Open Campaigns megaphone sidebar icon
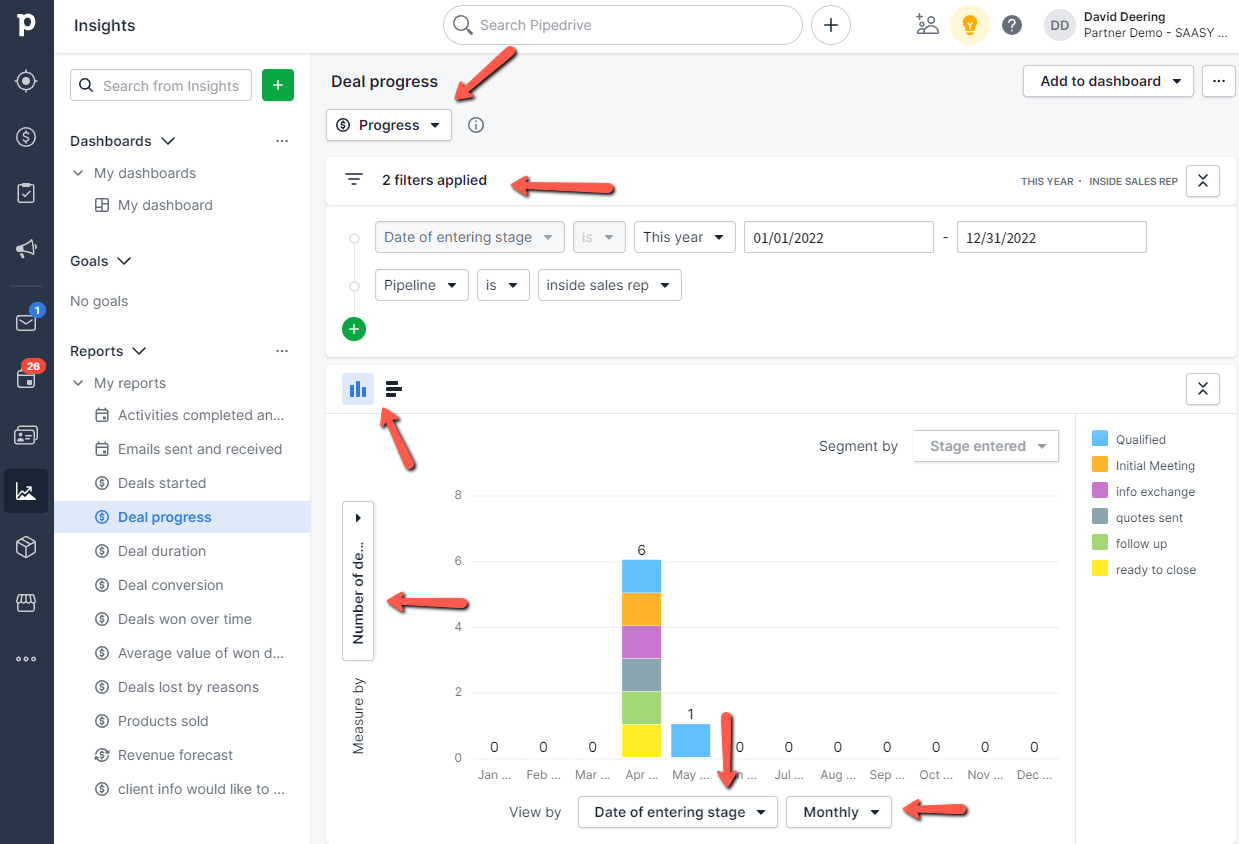The height and width of the screenshot is (844, 1239). 26,248
